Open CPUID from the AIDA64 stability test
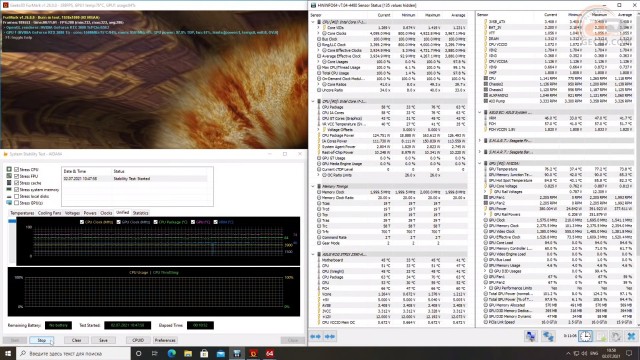This screenshot has width=640, height=360. tap(138, 340)
